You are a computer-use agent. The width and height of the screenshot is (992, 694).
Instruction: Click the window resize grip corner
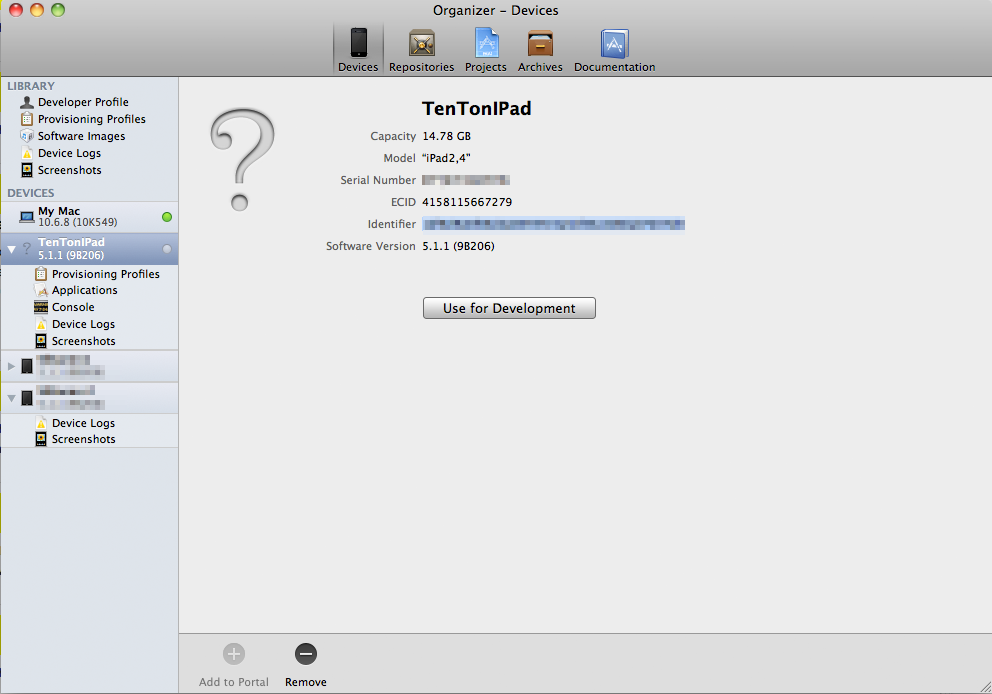985,687
